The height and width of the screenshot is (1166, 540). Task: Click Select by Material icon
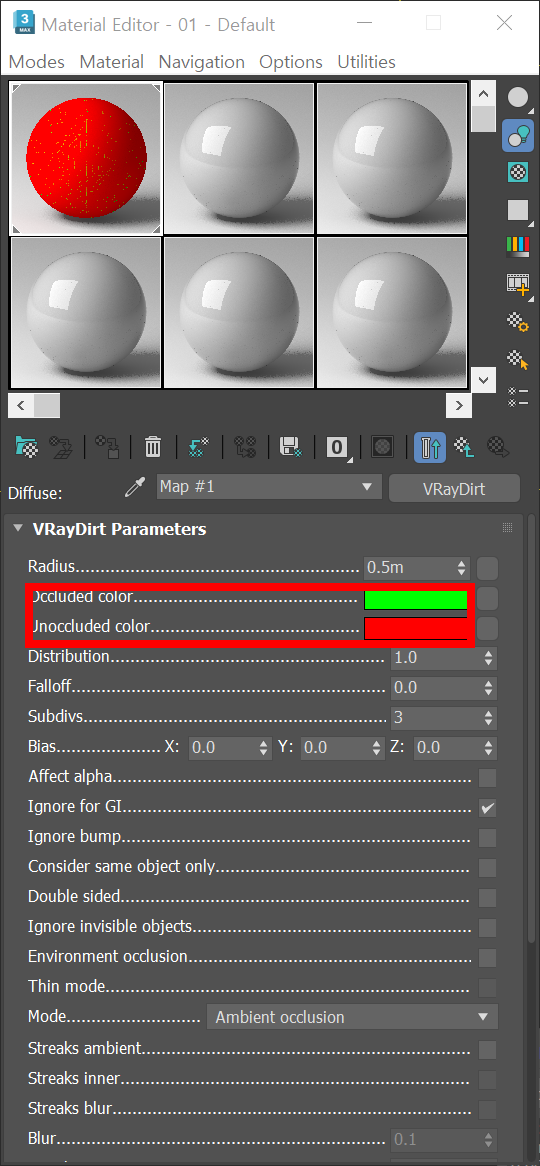click(x=518, y=360)
